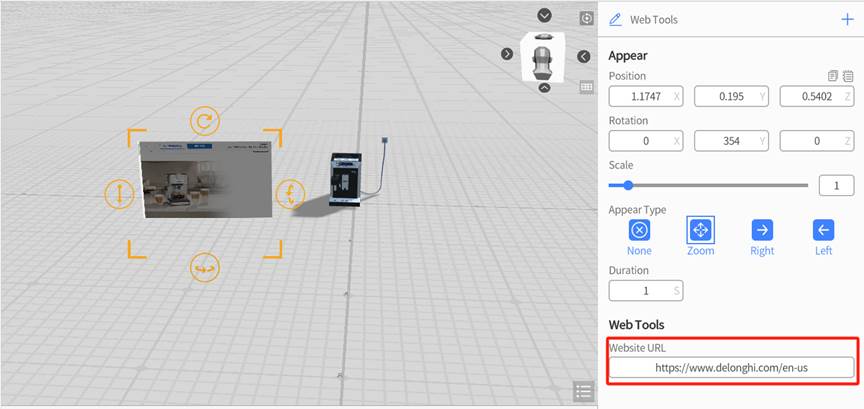The image size is (864, 409).
Task: Click the down chevron above the view cube
Action: (x=544, y=15)
